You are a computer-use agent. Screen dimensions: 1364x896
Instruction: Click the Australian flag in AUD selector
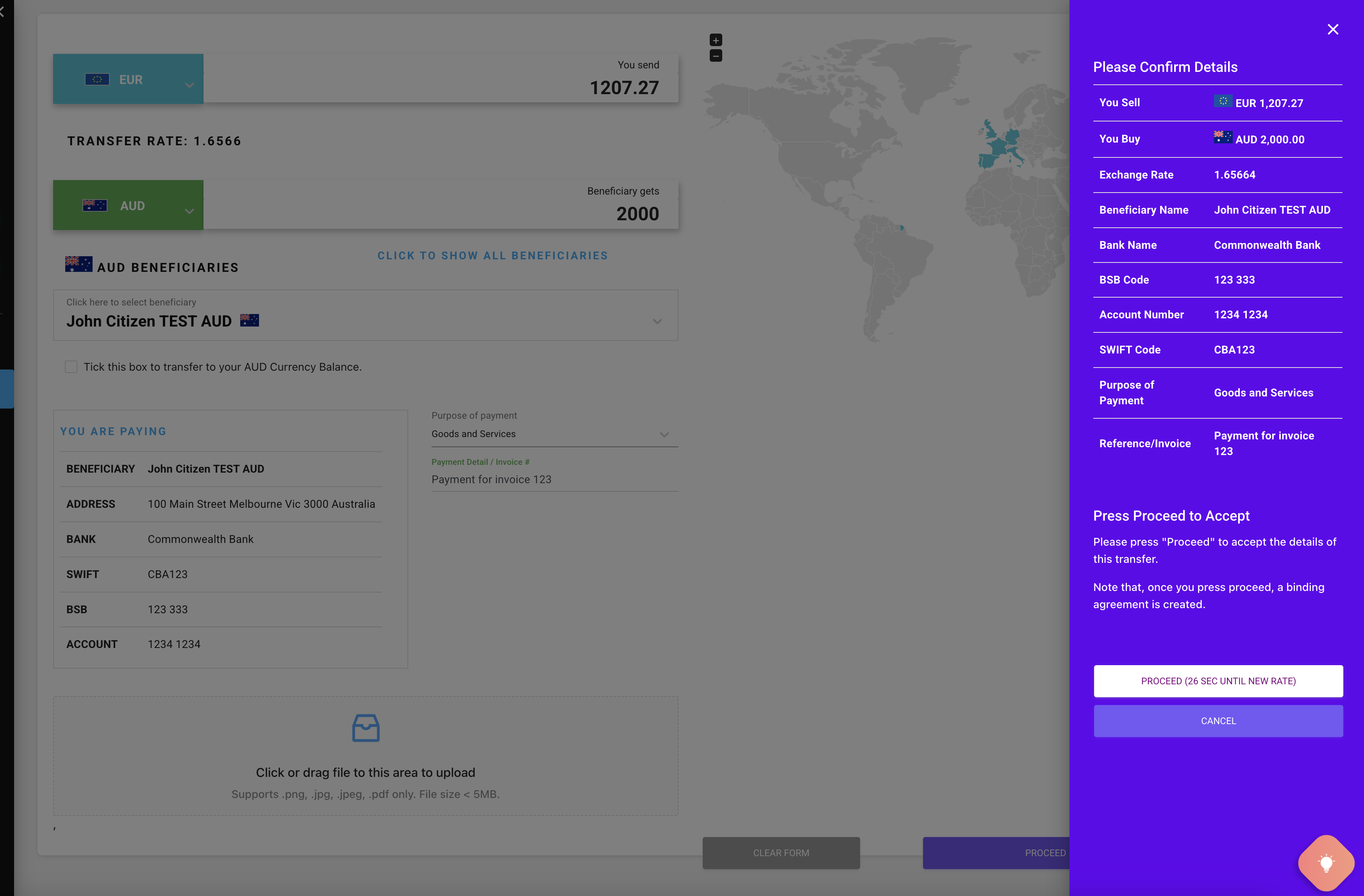[x=95, y=205]
